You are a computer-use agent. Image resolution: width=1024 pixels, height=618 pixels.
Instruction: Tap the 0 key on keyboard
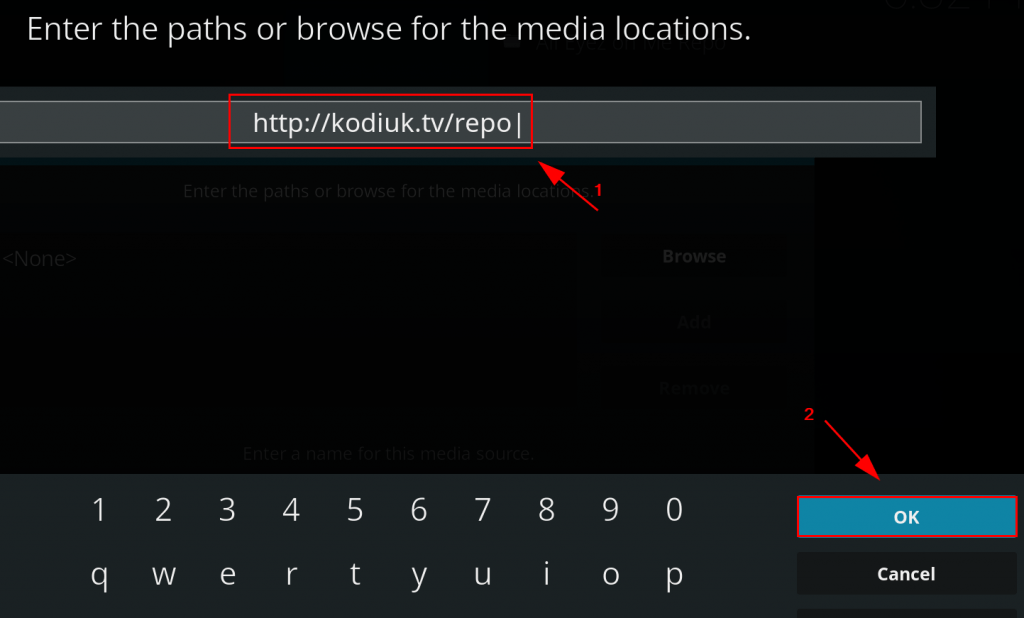(675, 510)
